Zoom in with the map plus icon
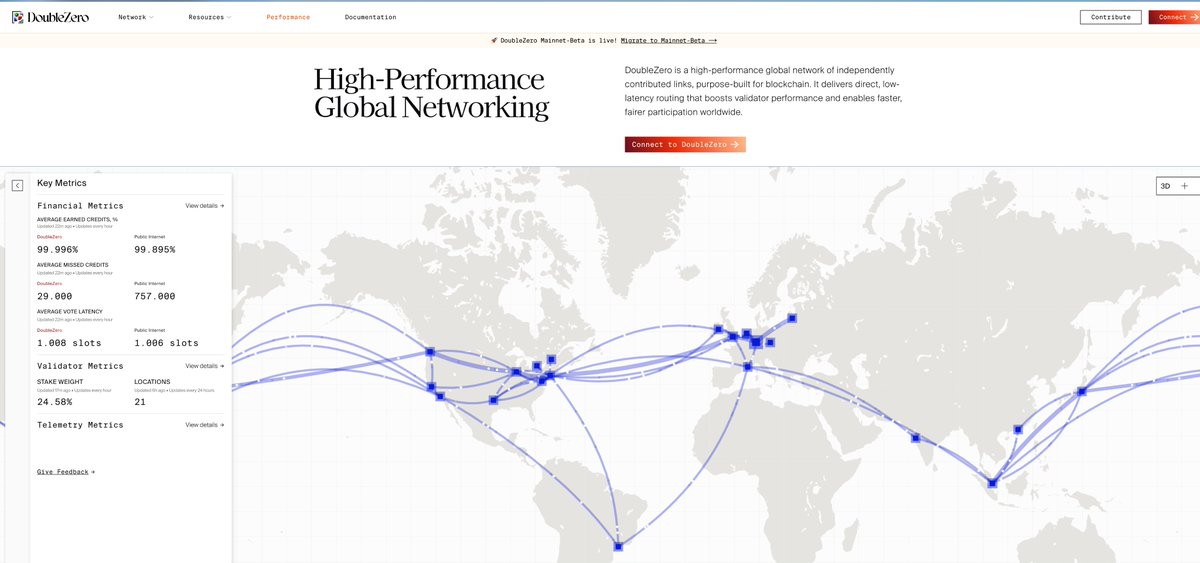The image size is (1200, 563). coord(1185,186)
